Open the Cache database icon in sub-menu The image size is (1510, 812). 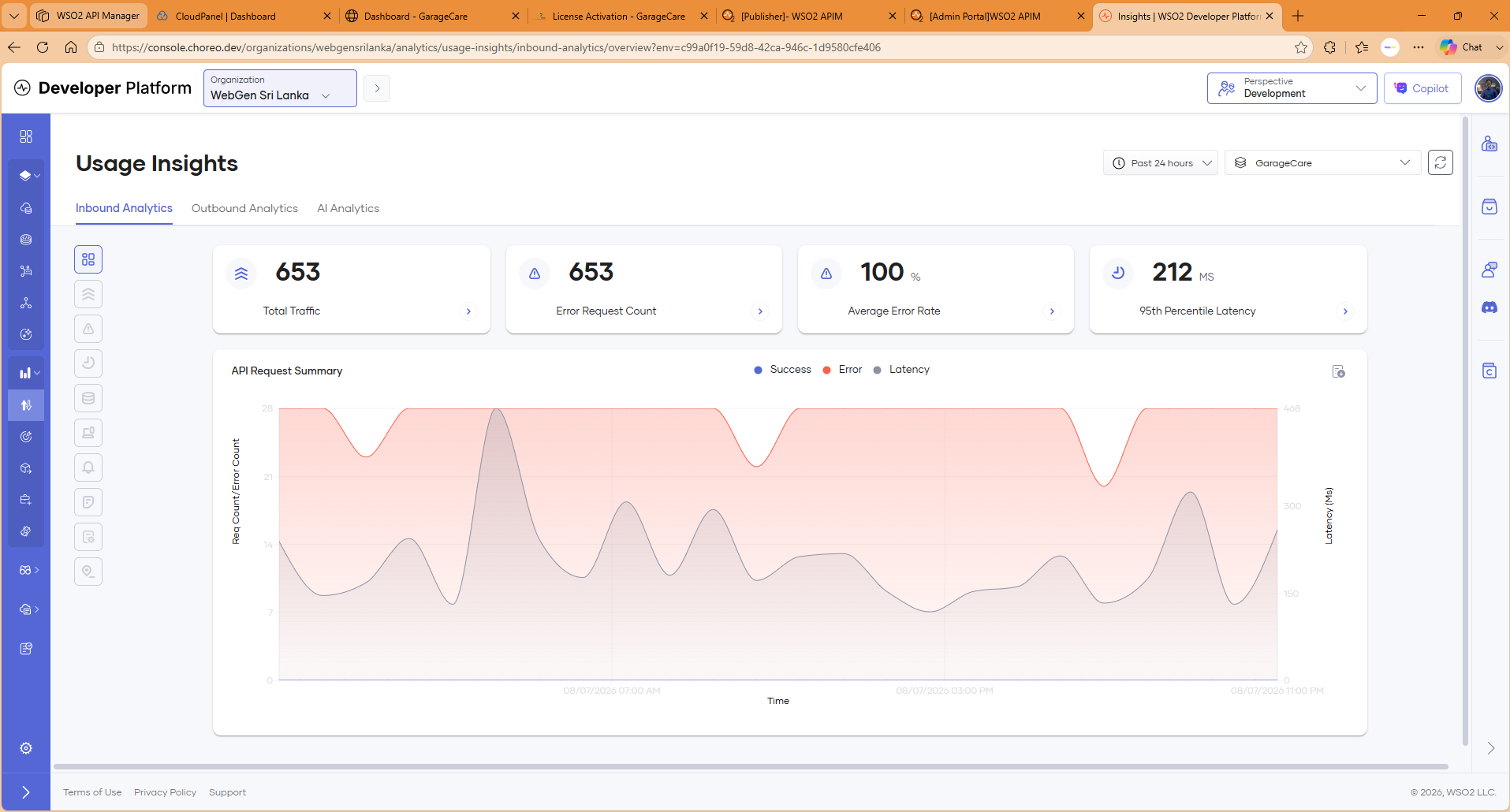click(88, 398)
